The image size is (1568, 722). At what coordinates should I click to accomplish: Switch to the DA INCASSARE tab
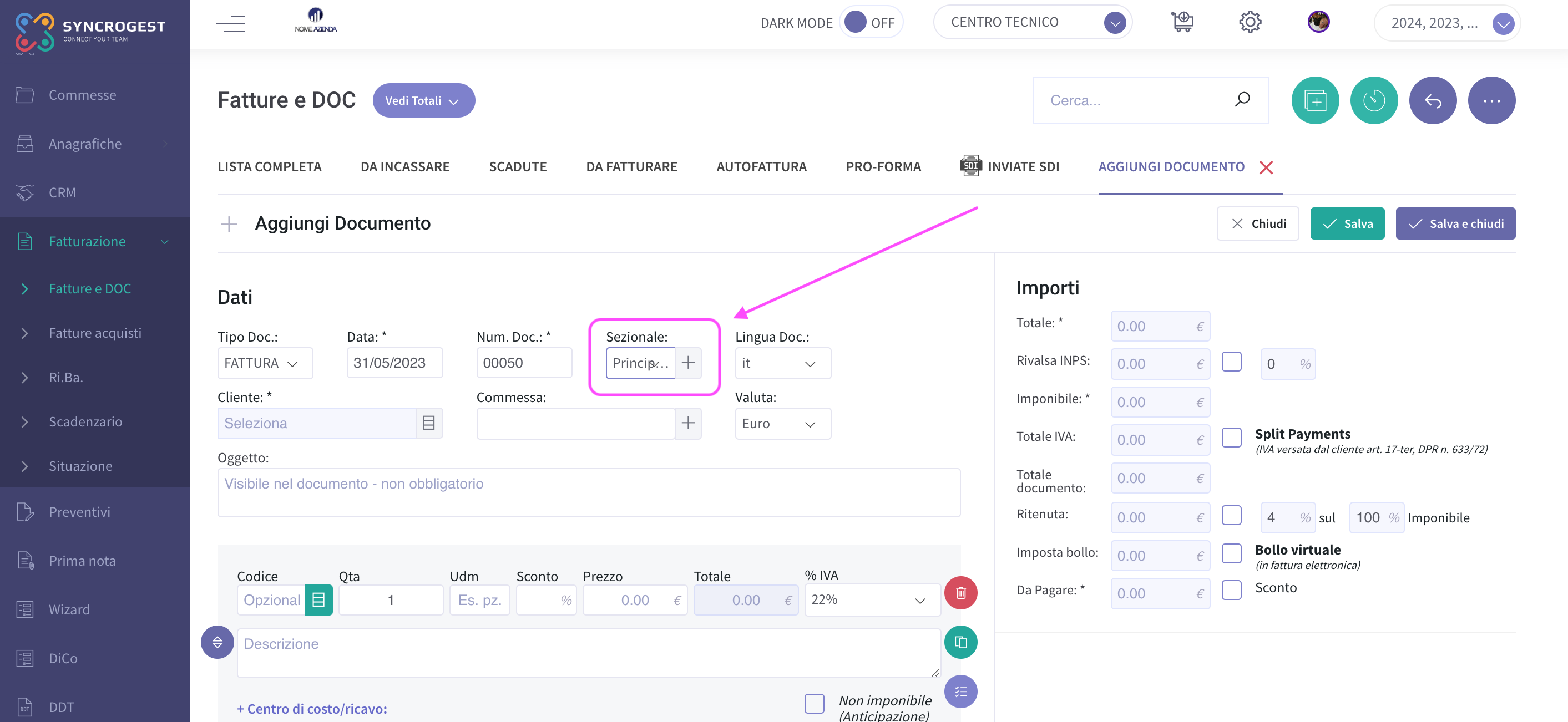click(405, 167)
